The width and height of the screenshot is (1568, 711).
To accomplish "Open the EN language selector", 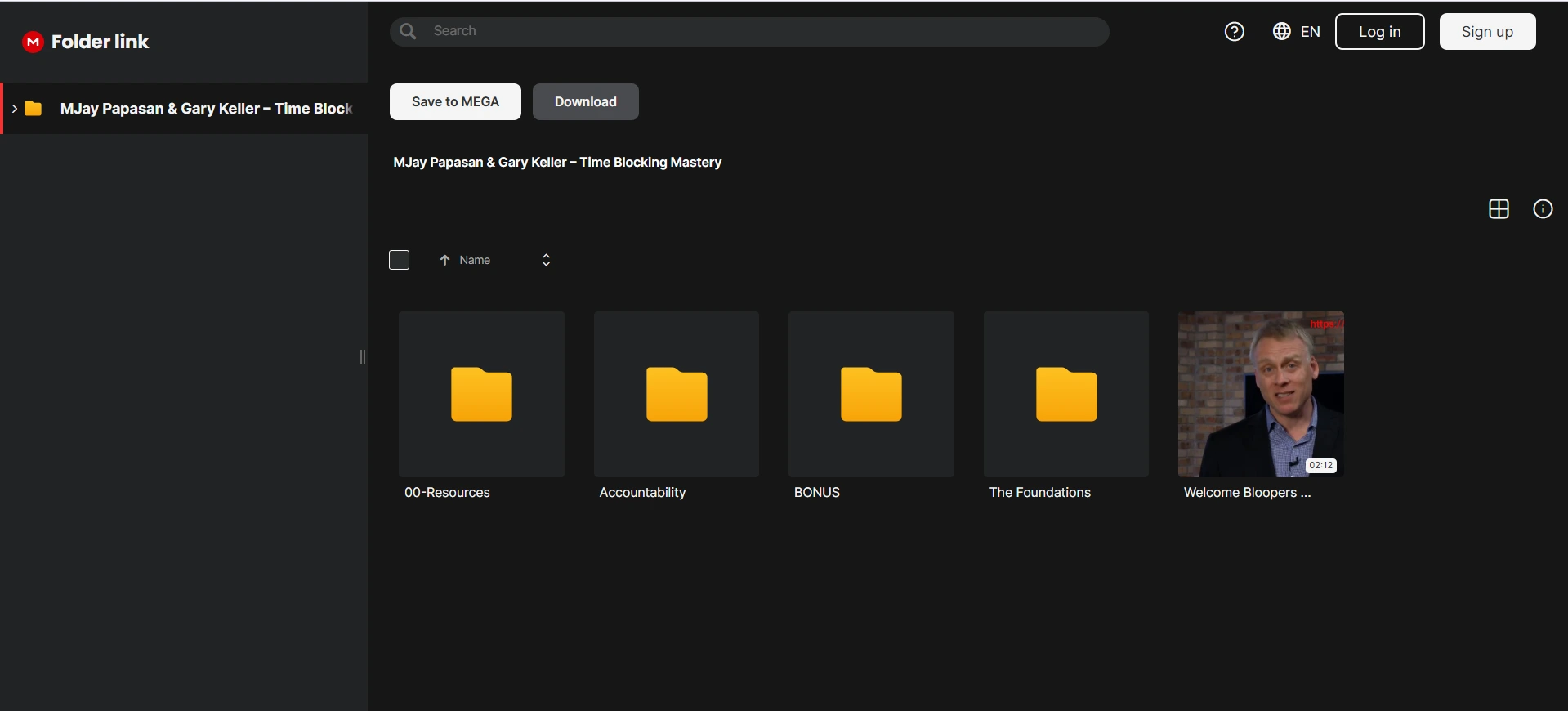I will click(x=1310, y=32).
